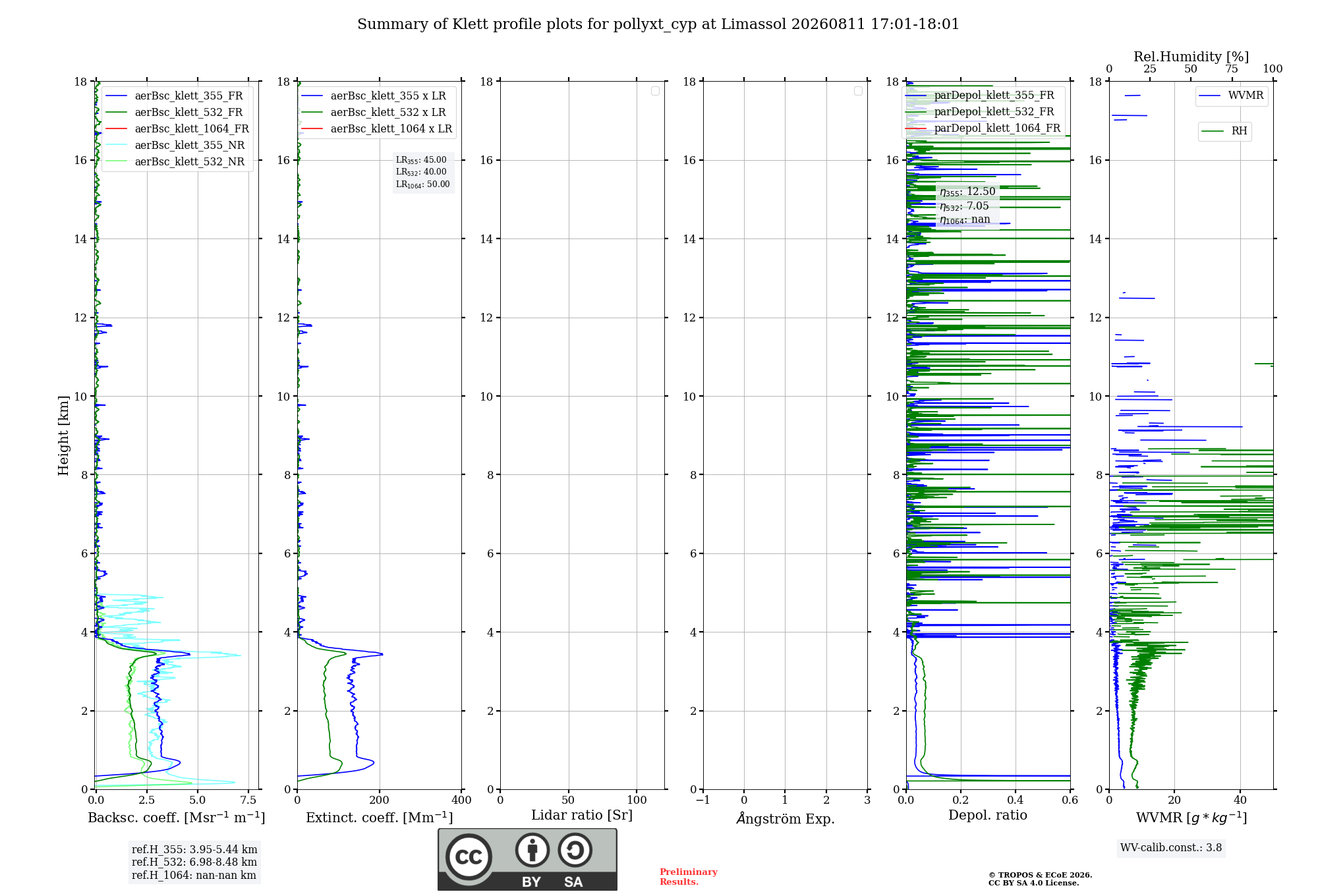Click the 'Lidar ratio [Sr]' x-axis label
1318x896 pixels.
[582, 816]
